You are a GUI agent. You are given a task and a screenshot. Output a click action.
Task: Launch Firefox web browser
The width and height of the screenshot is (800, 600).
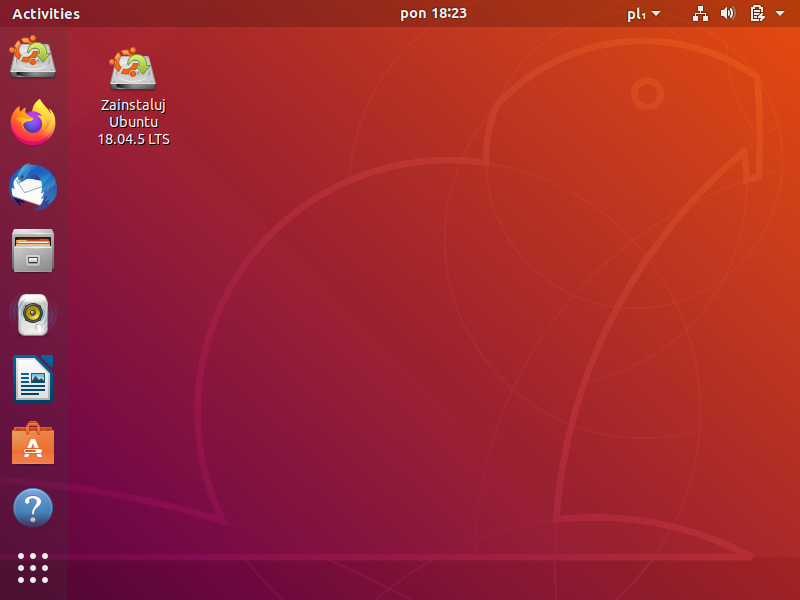coord(33,122)
